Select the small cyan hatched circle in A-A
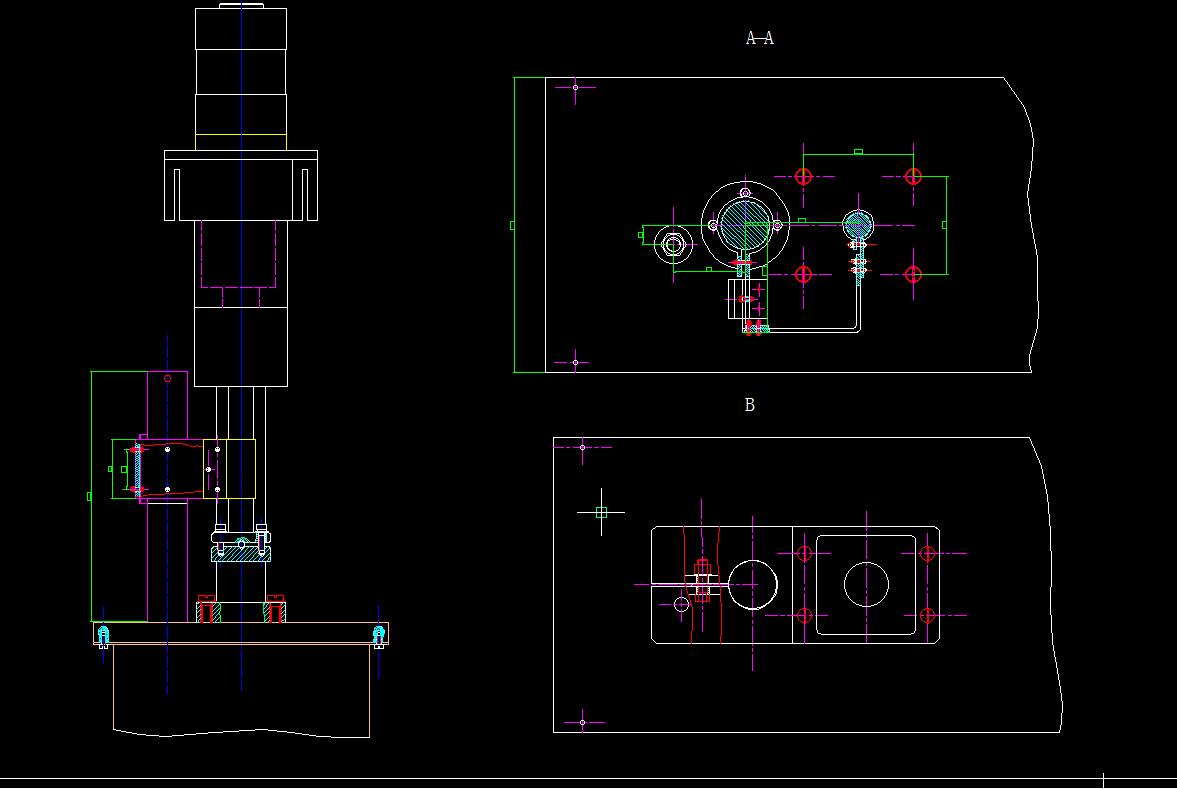 coord(858,224)
